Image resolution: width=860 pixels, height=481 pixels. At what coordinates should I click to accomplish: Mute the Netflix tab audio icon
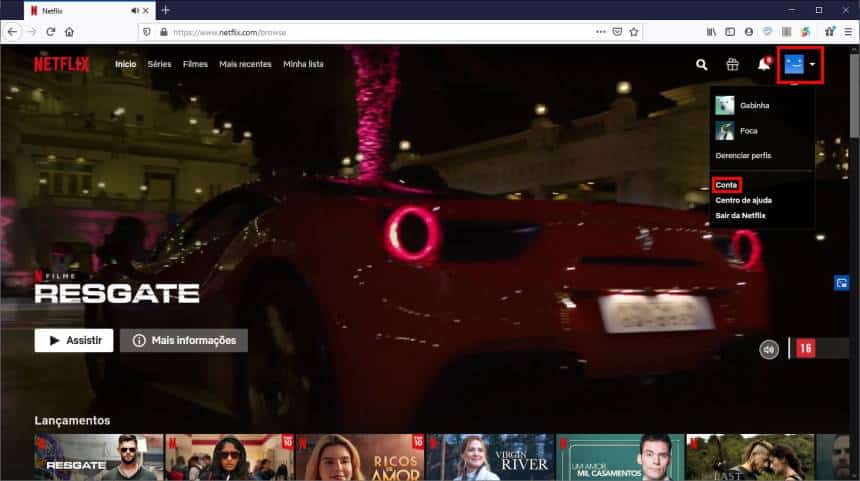(x=134, y=10)
